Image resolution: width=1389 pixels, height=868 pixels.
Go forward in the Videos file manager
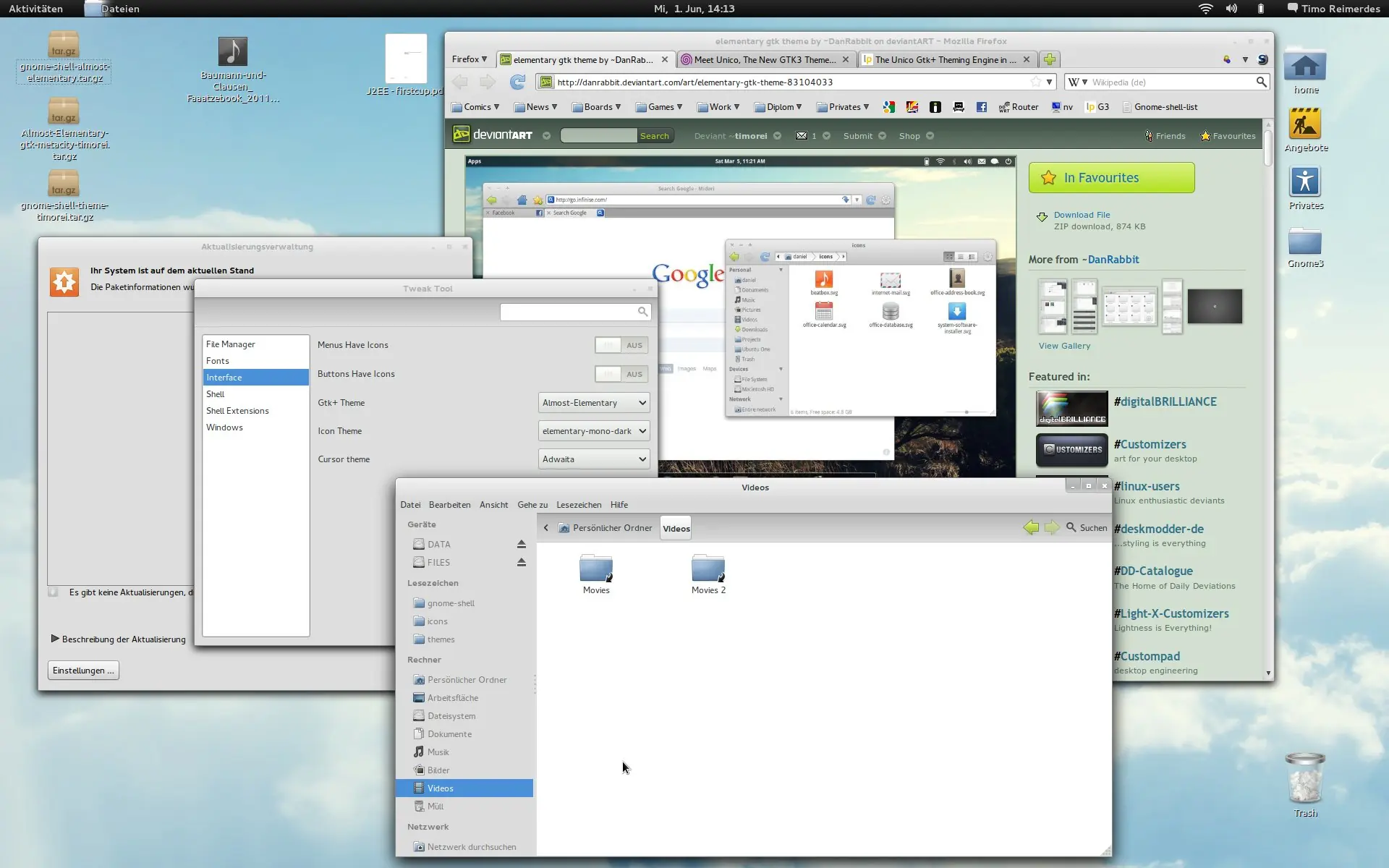pos(1052,528)
